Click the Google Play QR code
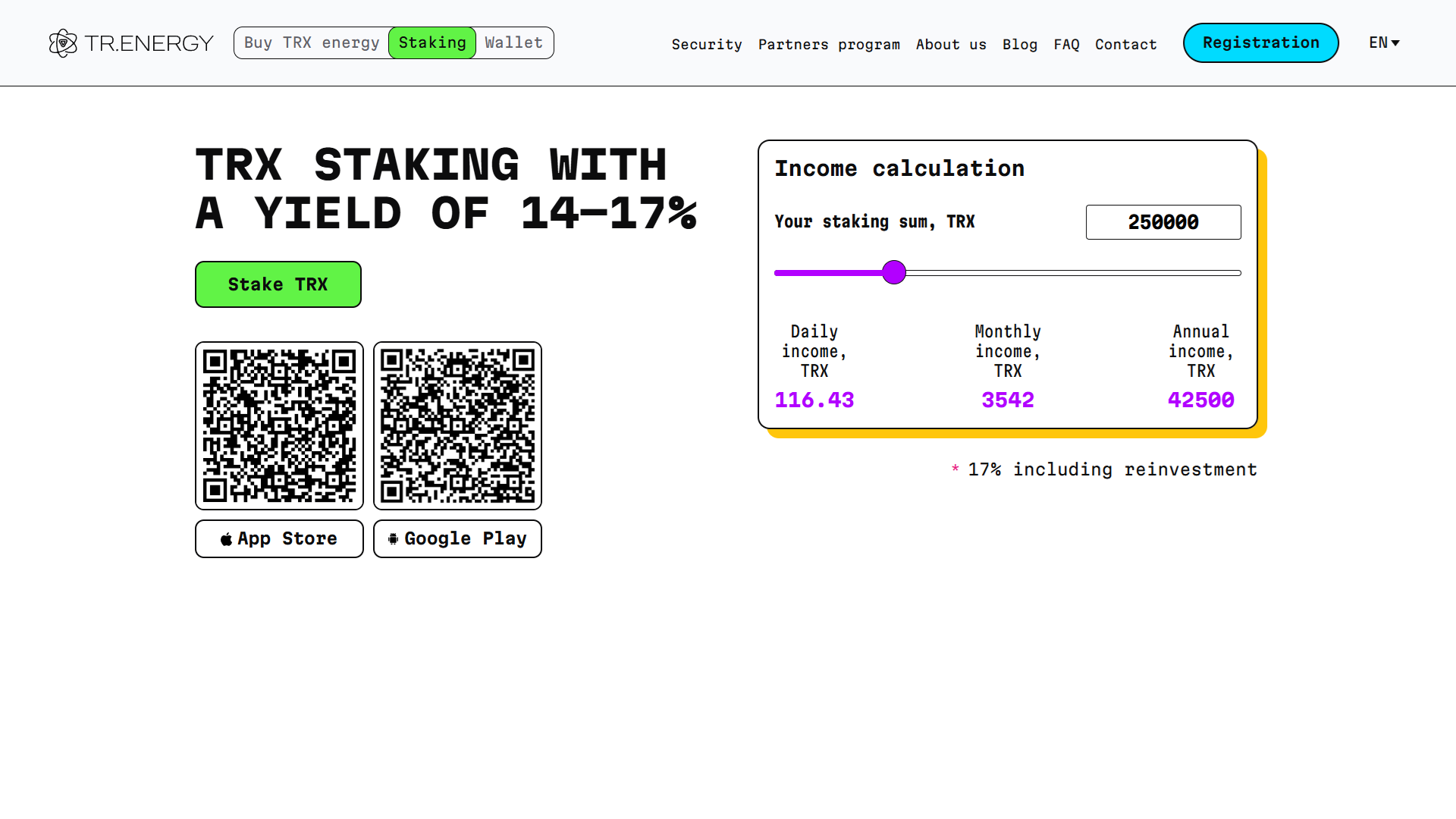The image size is (1456, 819). 457,425
